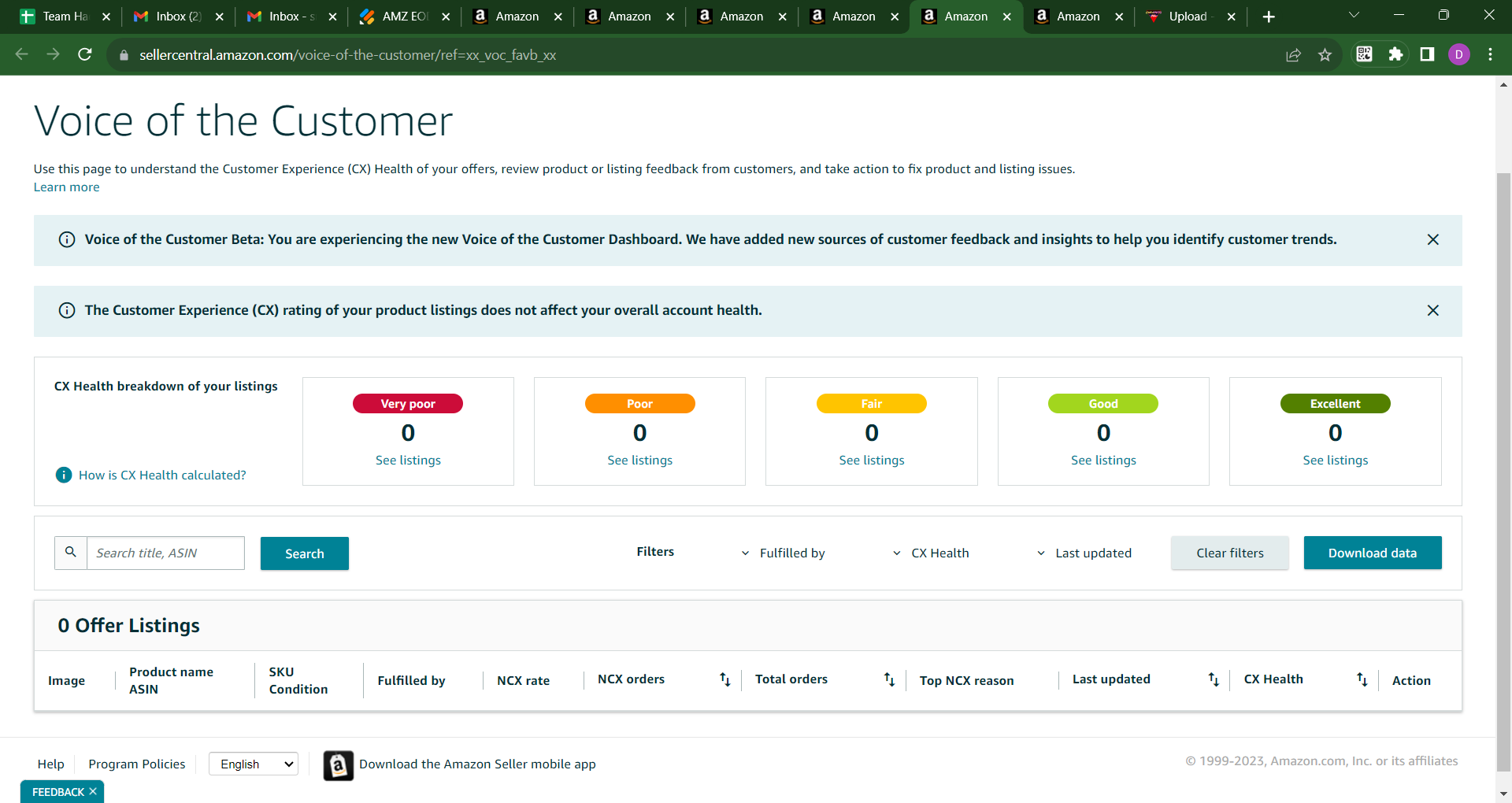
Task: Sort listings by Total orders
Action: pos(889,679)
